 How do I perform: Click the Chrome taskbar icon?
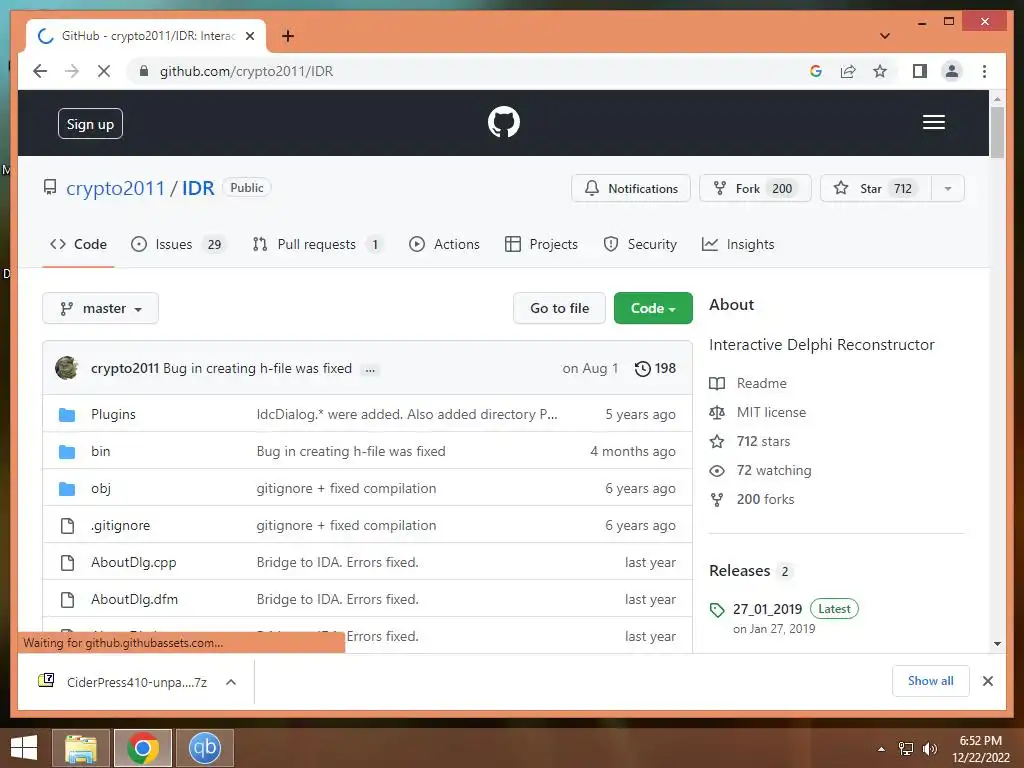[x=142, y=748]
